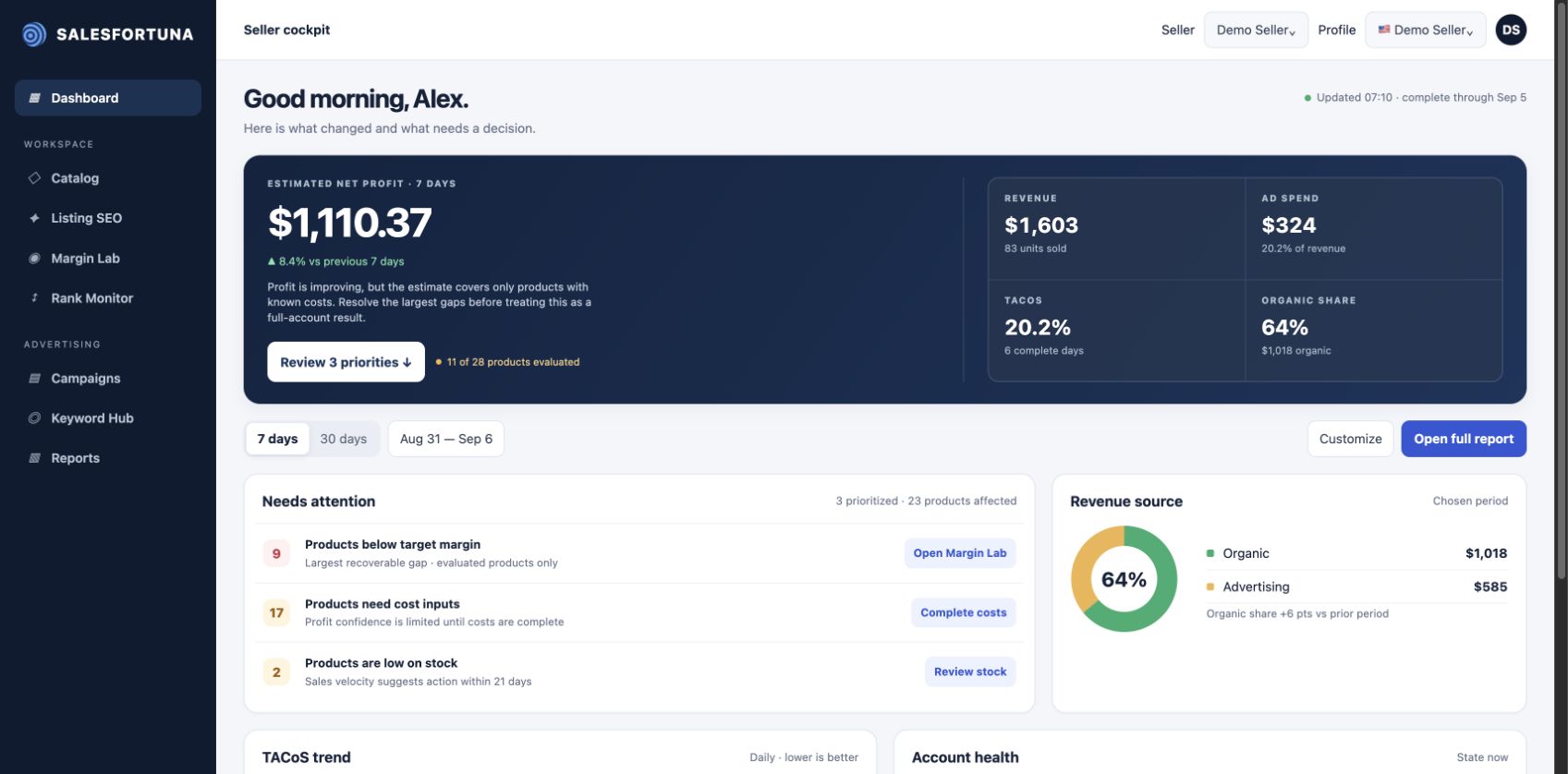1568x774 pixels.
Task: Open Rank Monitor from the sidebar
Action: [108, 298]
